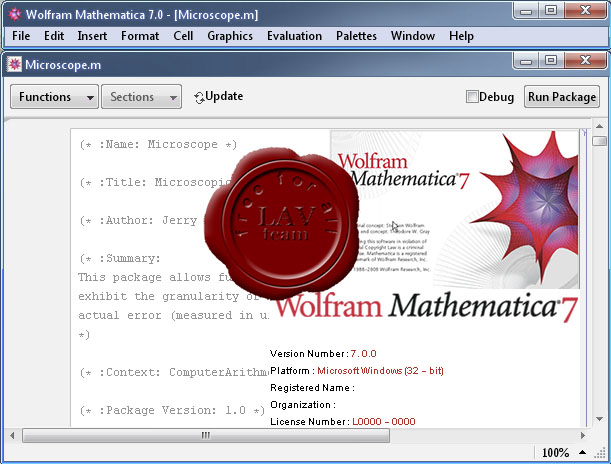The height and width of the screenshot is (464, 611).
Task: Click the Update refresh icon
Action: click(x=199, y=98)
